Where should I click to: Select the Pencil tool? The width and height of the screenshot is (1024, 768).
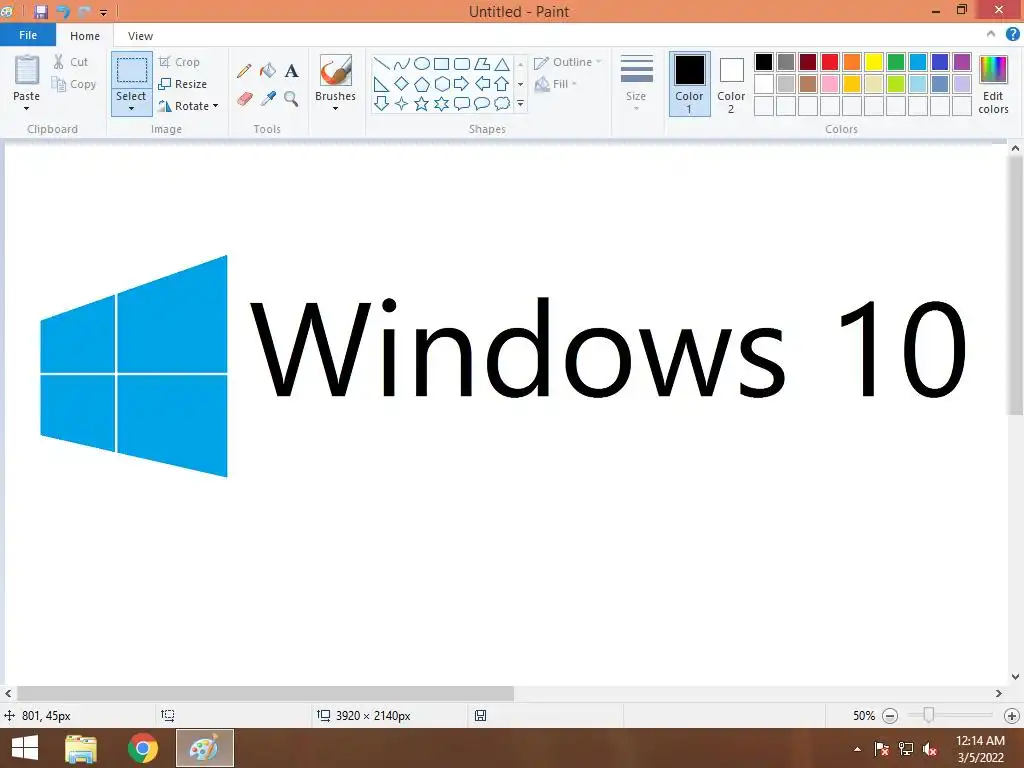tap(244, 71)
